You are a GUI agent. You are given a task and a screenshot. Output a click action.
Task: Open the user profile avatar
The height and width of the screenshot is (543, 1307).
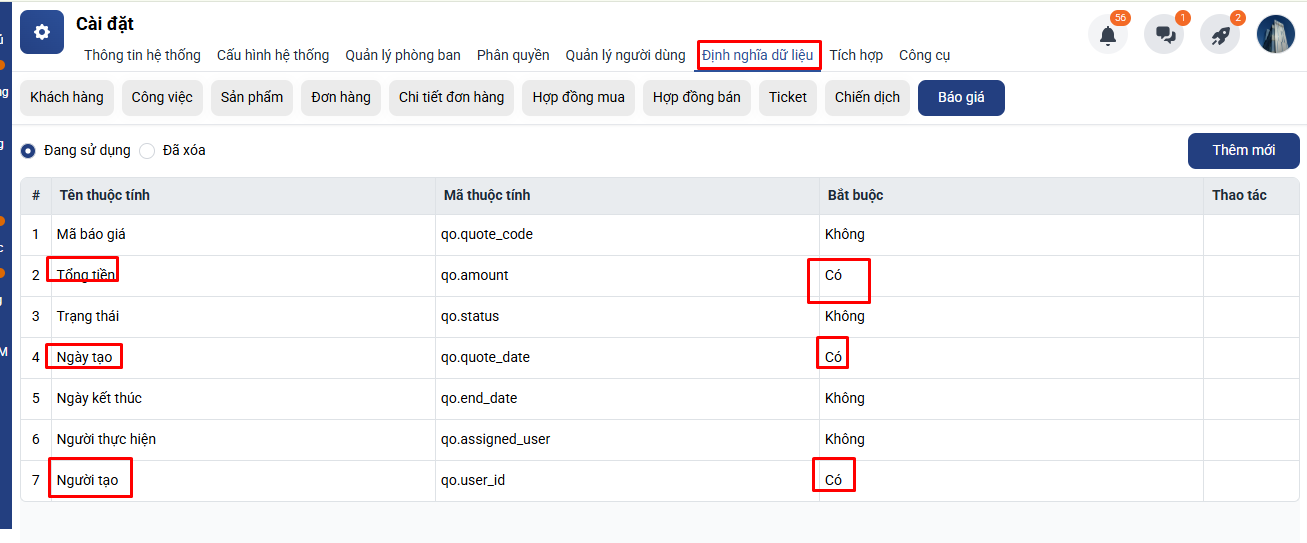(x=1275, y=34)
